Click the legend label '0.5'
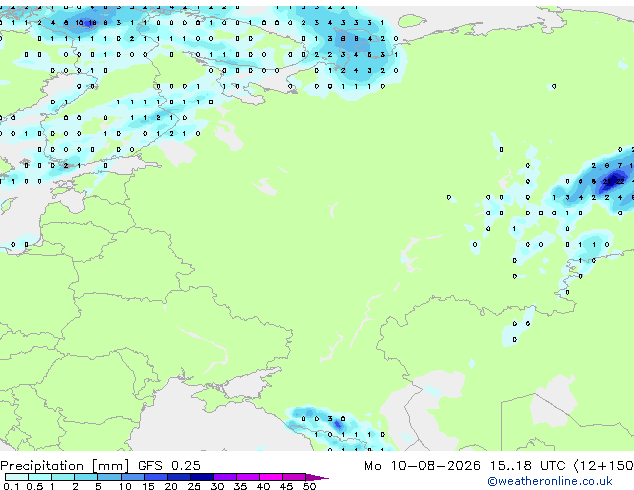 pos(35,486)
